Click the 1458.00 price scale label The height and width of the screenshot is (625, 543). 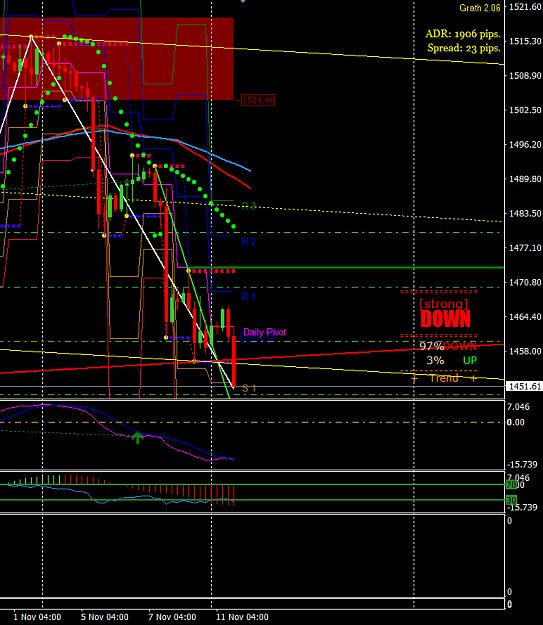point(525,351)
